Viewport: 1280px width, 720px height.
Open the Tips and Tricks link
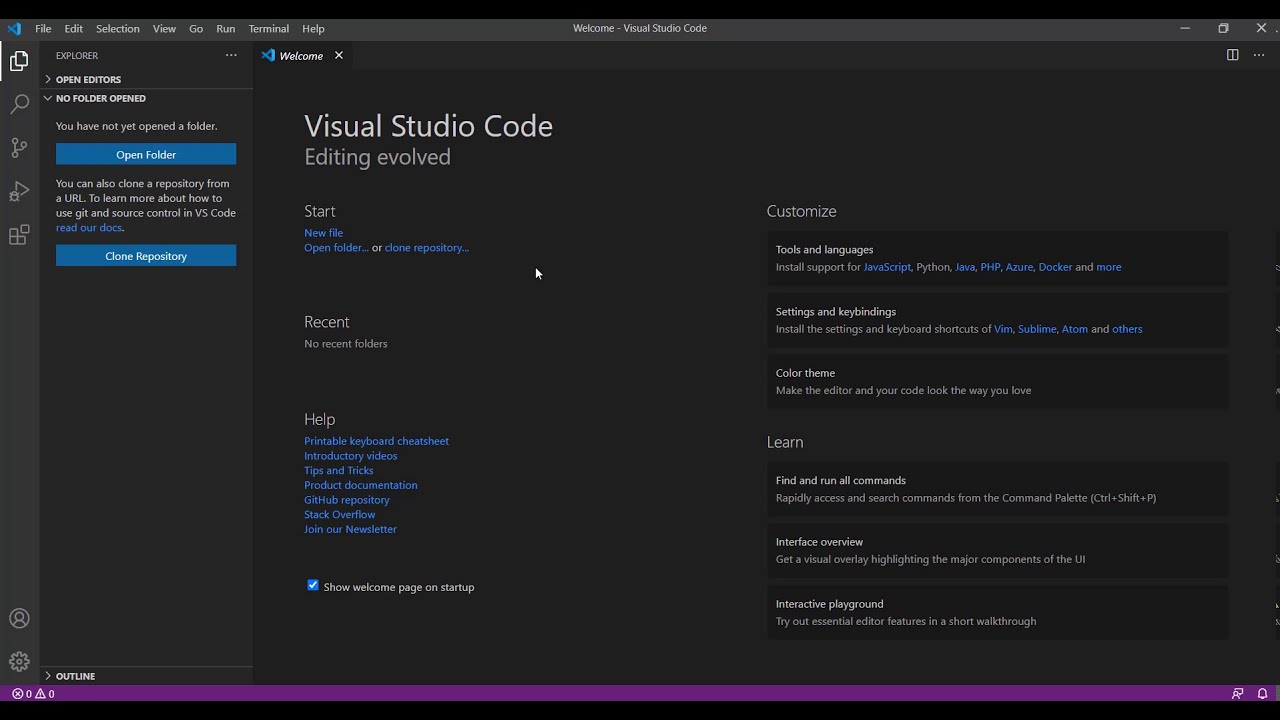(x=338, y=470)
